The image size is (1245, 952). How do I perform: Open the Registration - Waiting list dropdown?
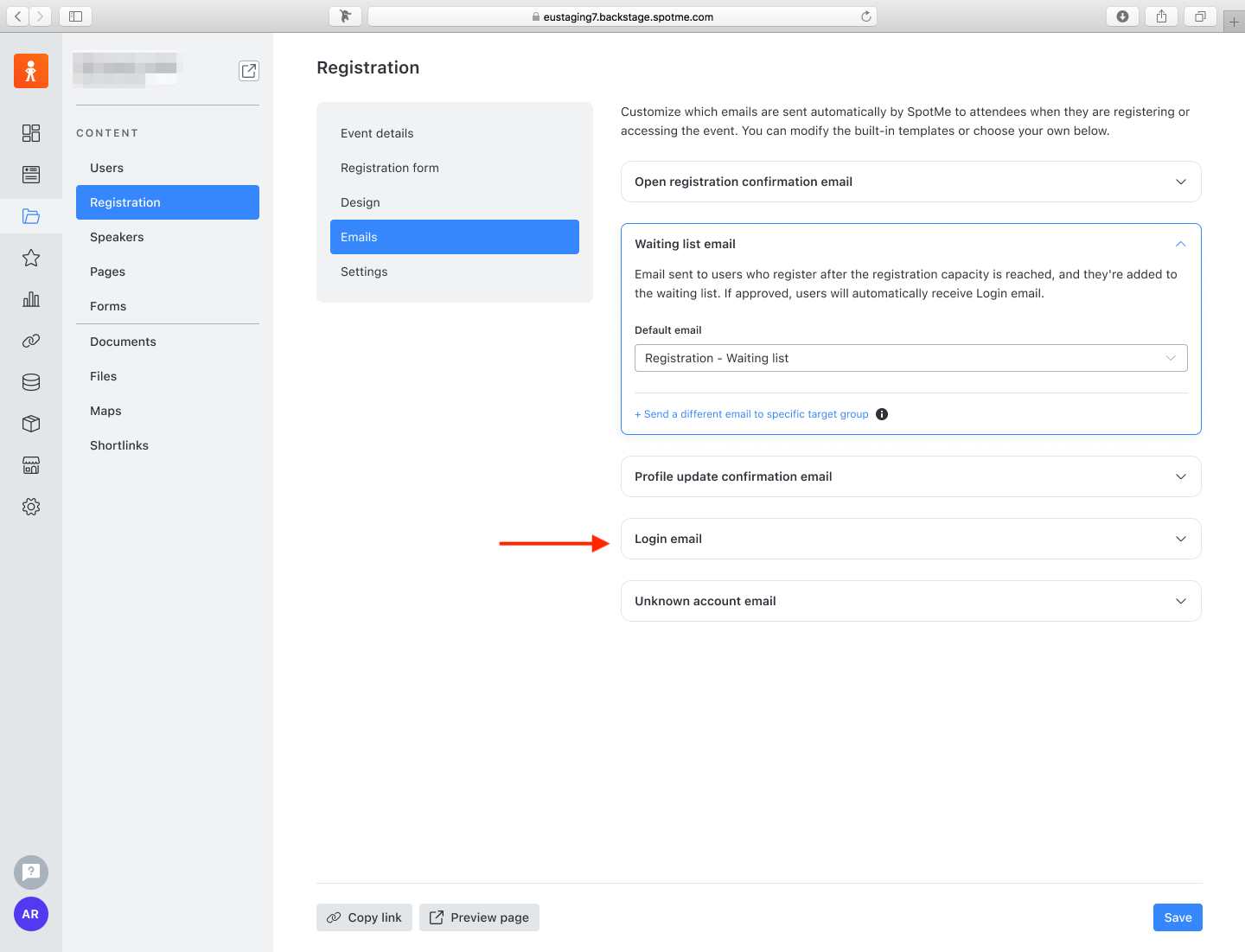click(911, 358)
